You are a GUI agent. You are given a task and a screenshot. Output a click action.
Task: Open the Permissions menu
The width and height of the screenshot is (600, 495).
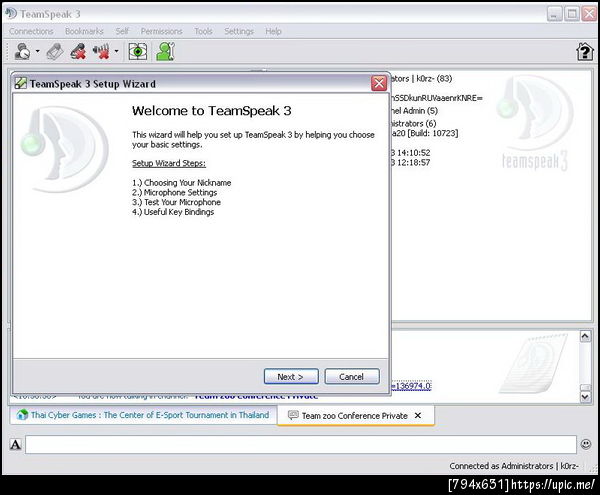[161, 31]
